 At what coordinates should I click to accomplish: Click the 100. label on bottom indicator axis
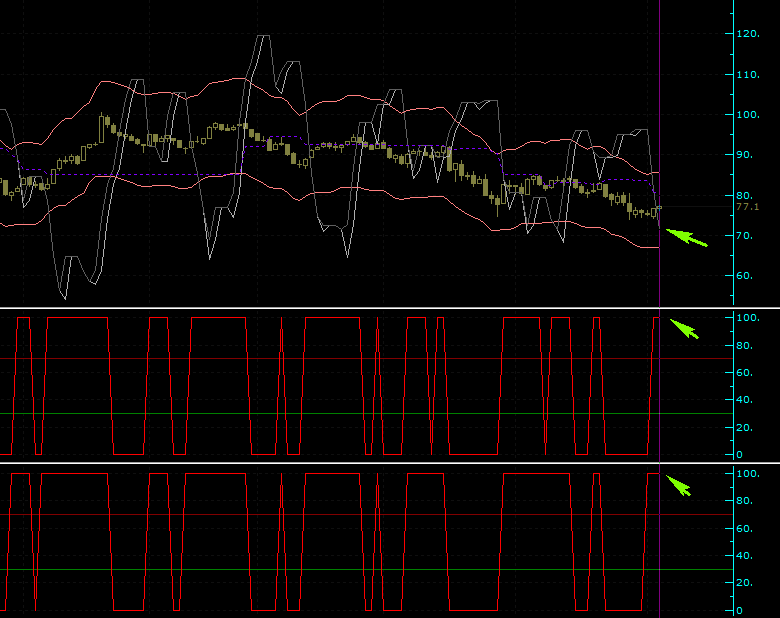tap(748, 474)
